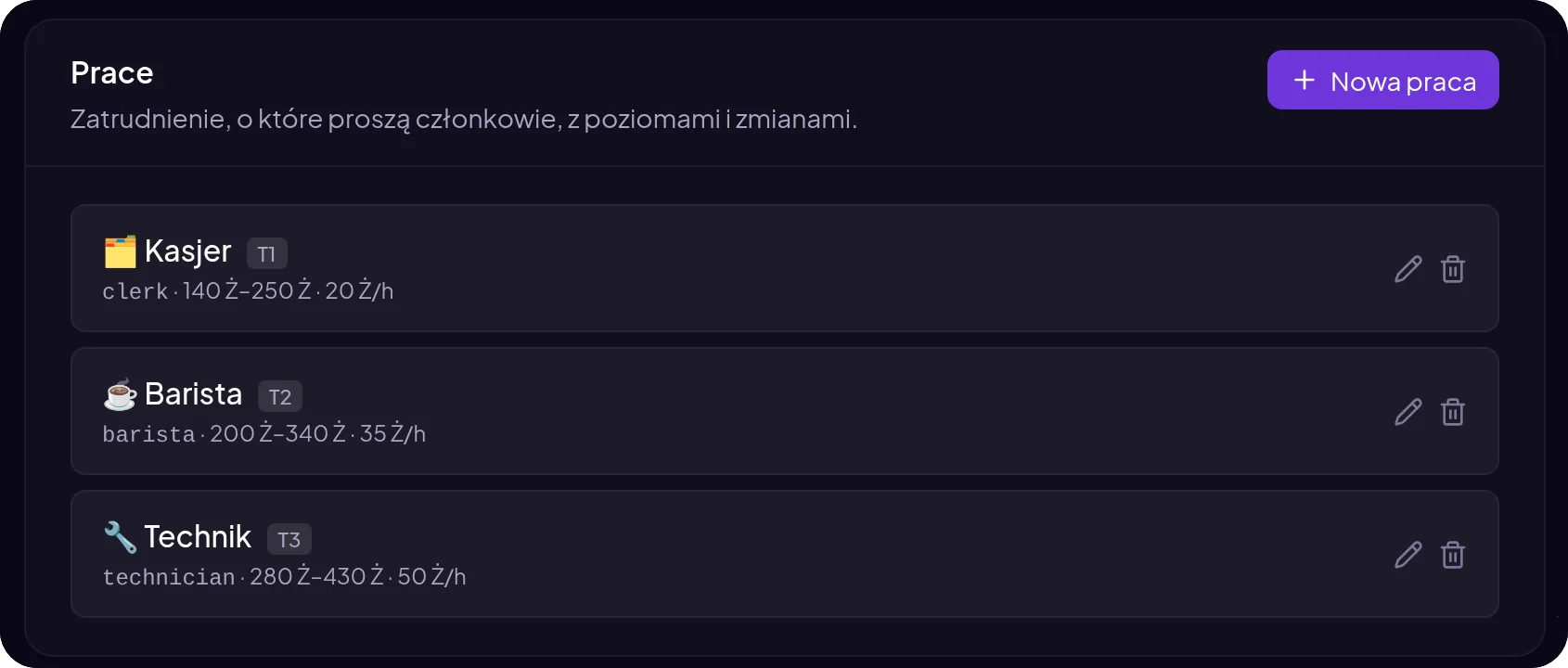The width and height of the screenshot is (1568, 668).
Task: Click the folder emoji beside Kasjer
Action: click(x=120, y=251)
